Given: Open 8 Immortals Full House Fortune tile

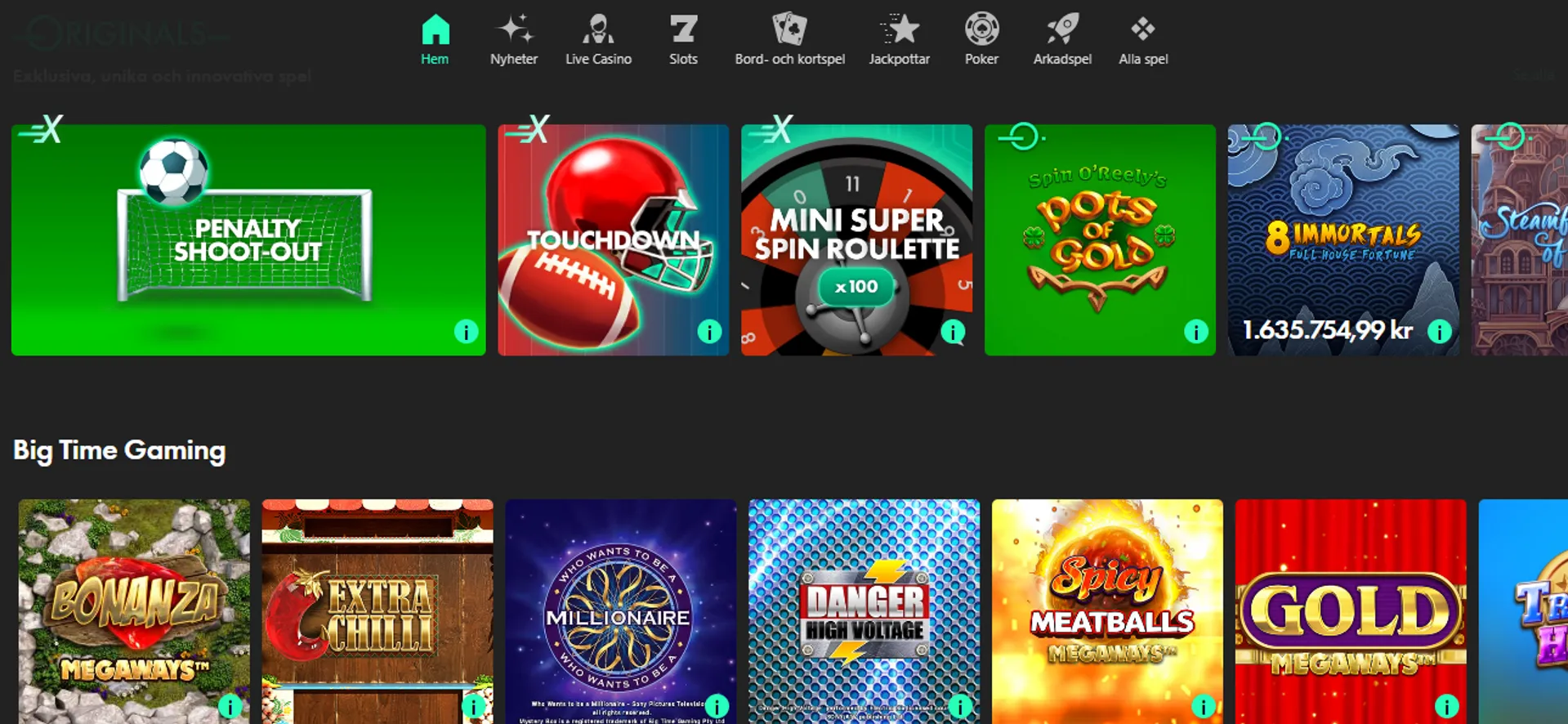Looking at the screenshot, I should click(x=1343, y=240).
